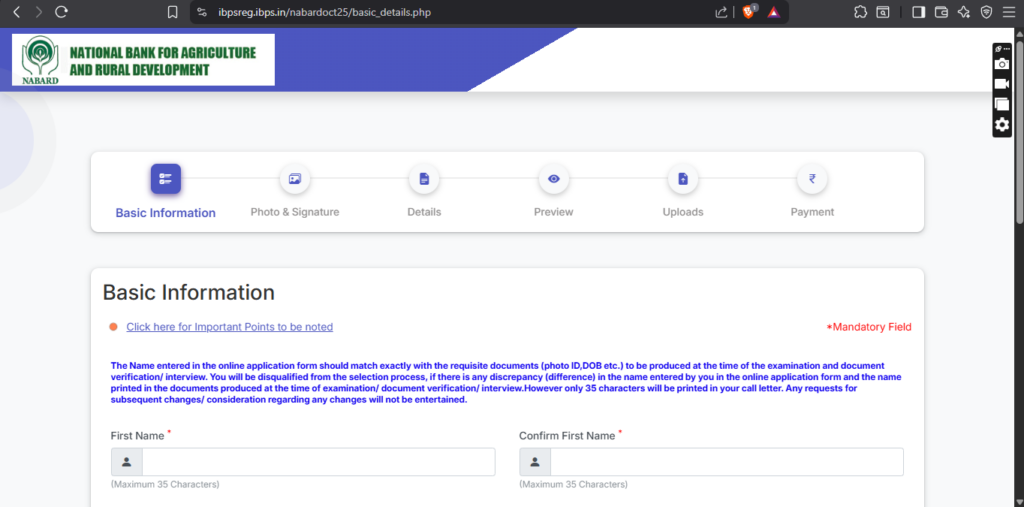This screenshot has width=1024, height=507.
Task: Open 'Click here for Important Points' link
Action: click(x=229, y=327)
